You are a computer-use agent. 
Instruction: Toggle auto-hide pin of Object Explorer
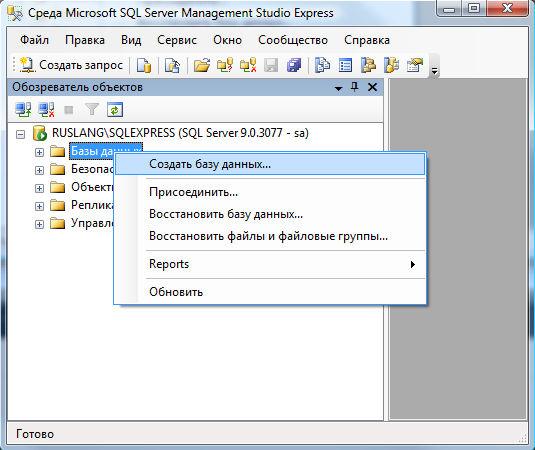pos(355,87)
